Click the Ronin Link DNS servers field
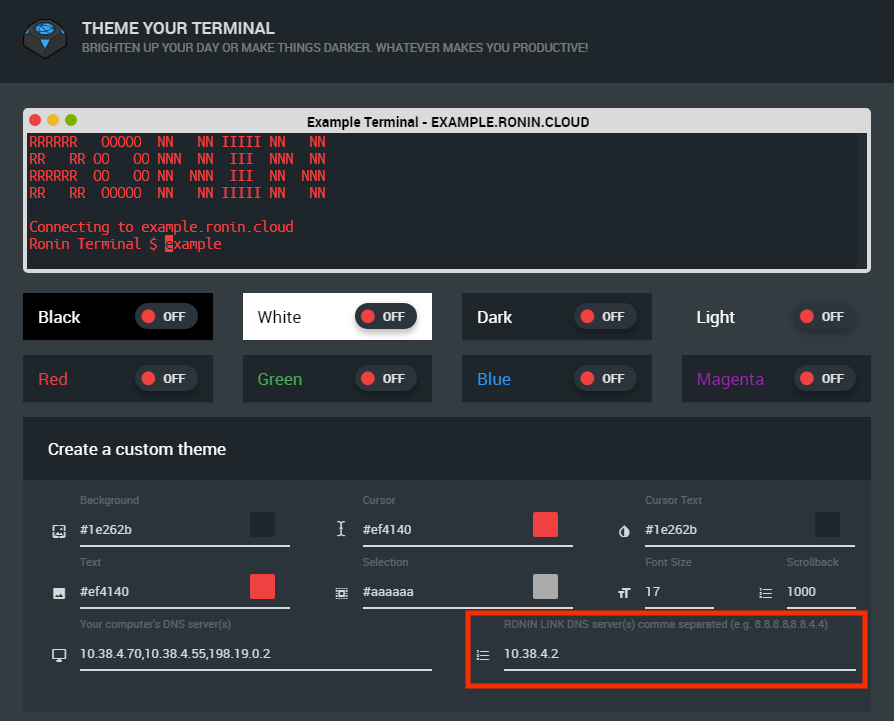 pos(680,654)
